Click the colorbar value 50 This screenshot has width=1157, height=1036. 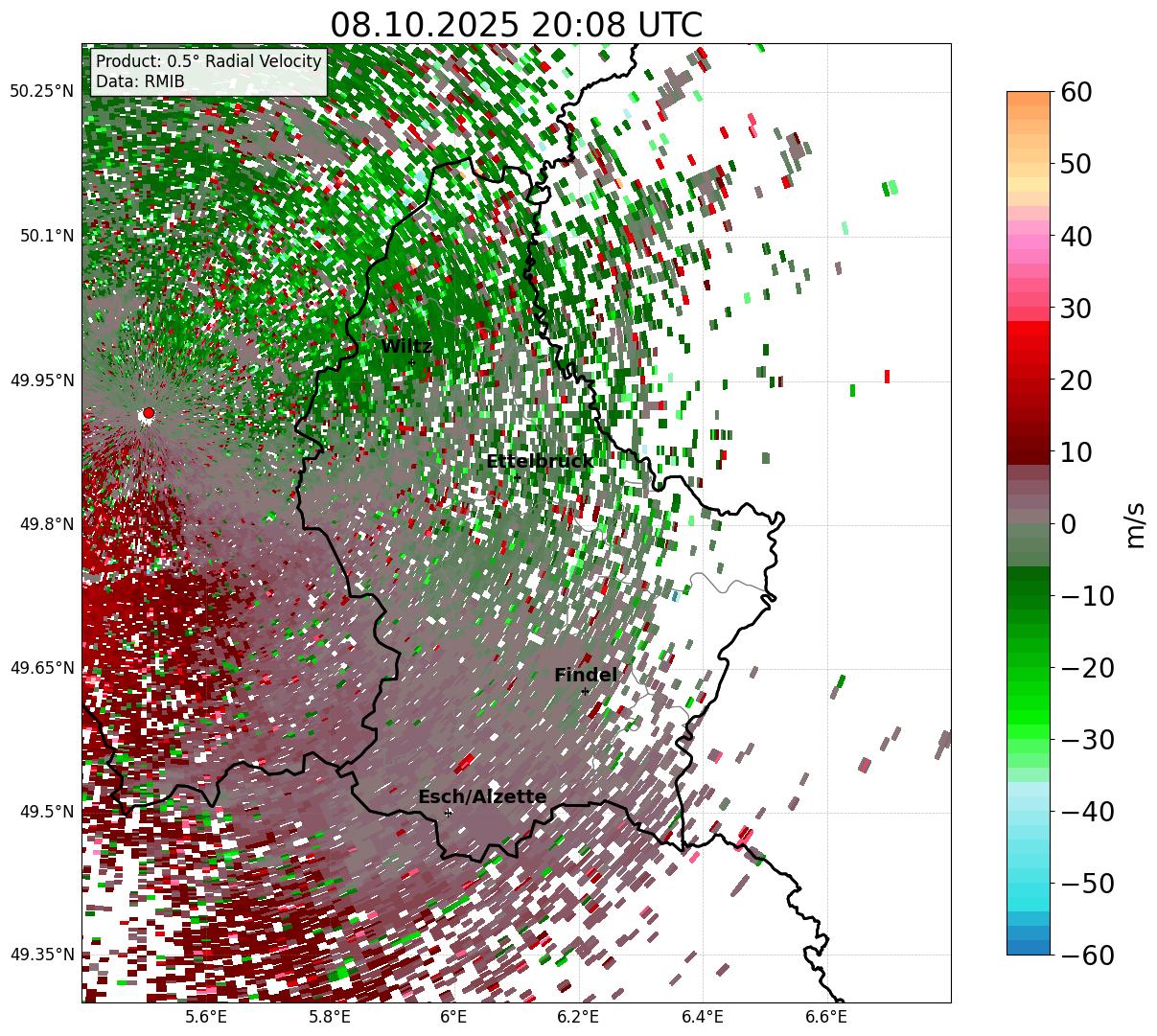[1076, 164]
